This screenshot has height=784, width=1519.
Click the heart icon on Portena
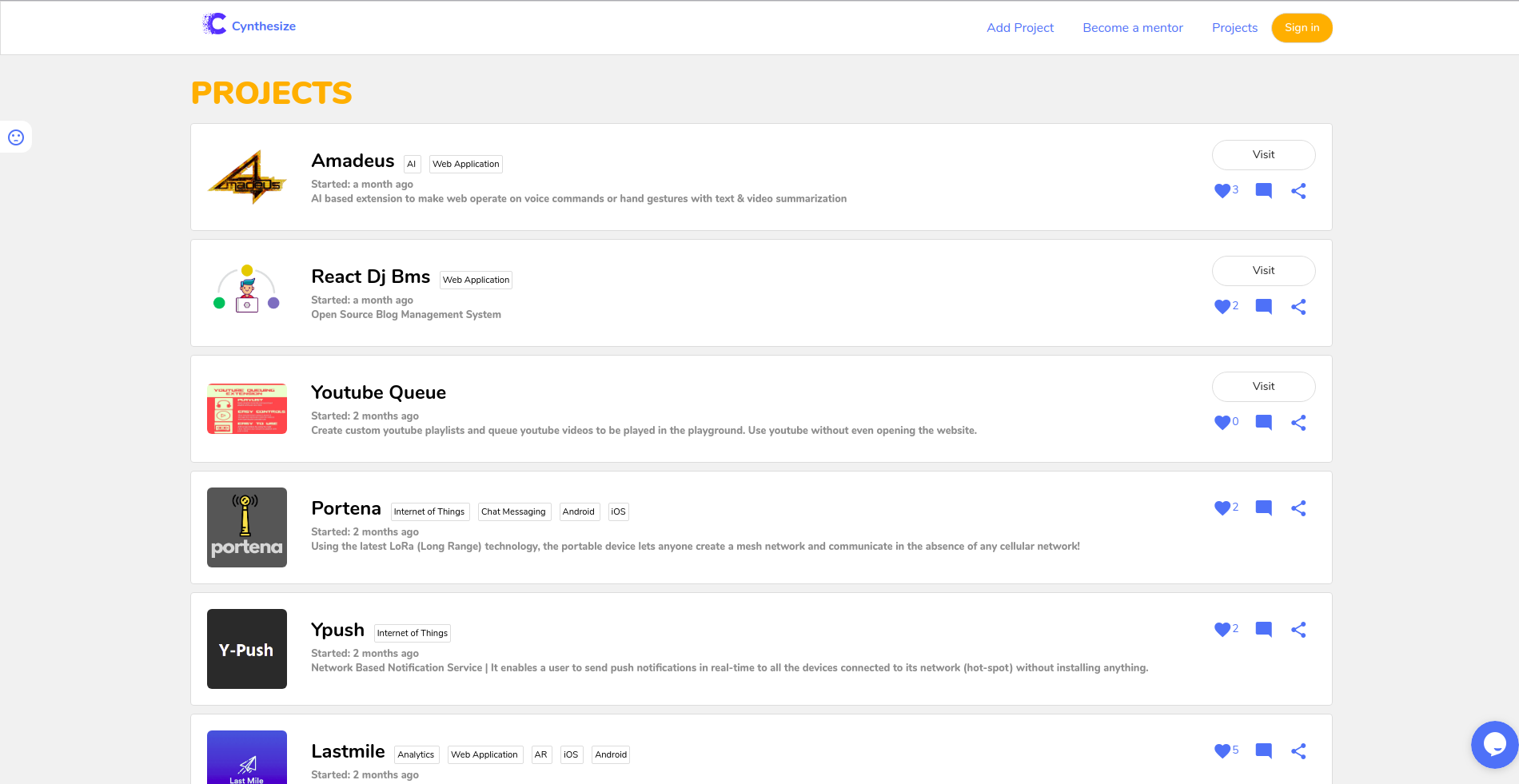pos(1222,508)
